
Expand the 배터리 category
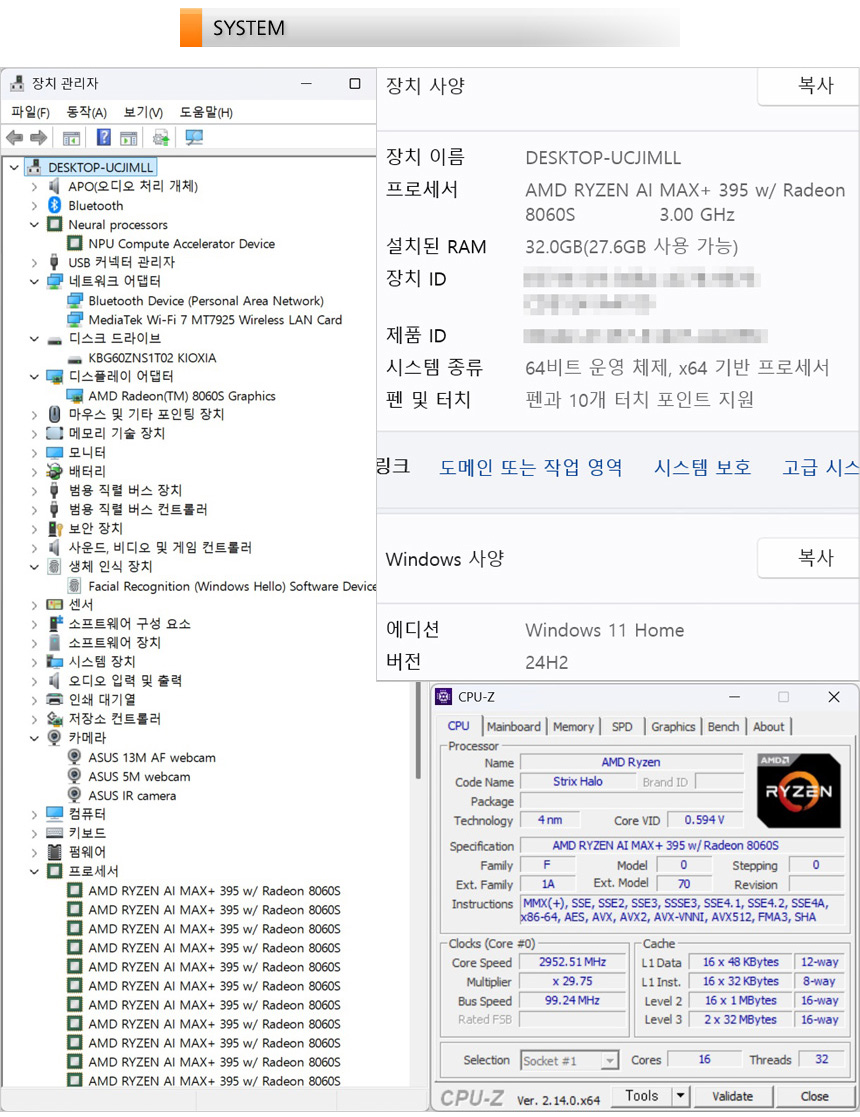coord(35,472)
